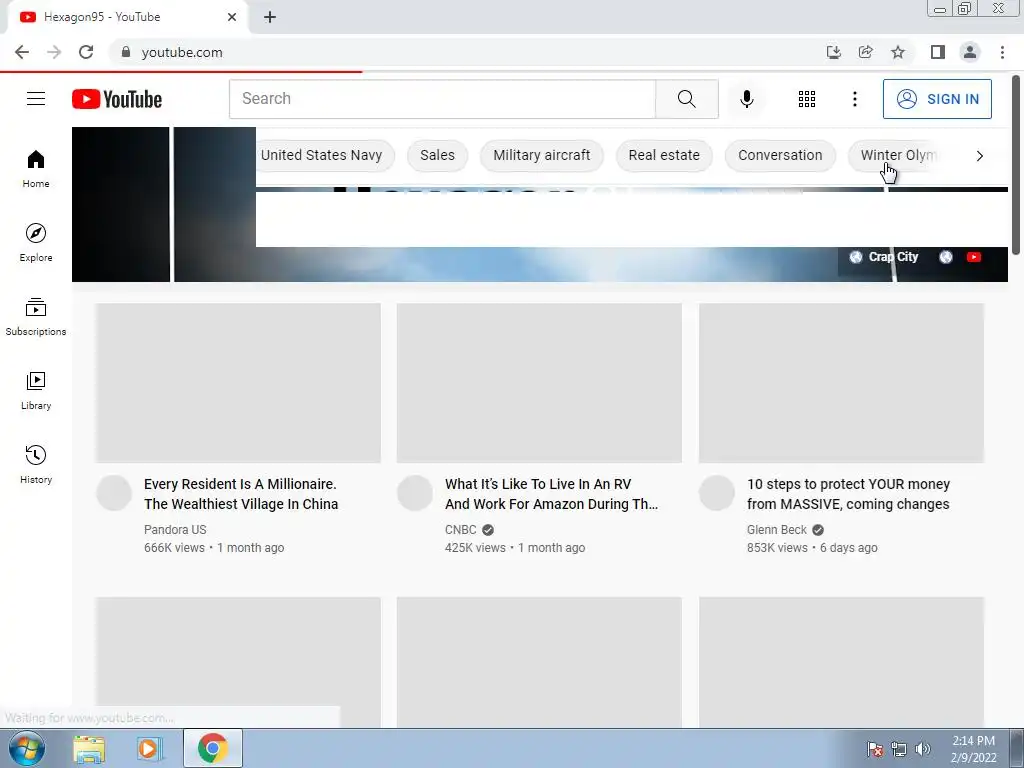The width and height of the screenshot is (1024, 768).
Task: Toggle Chrome side panel icon
Action: point(938,52)
